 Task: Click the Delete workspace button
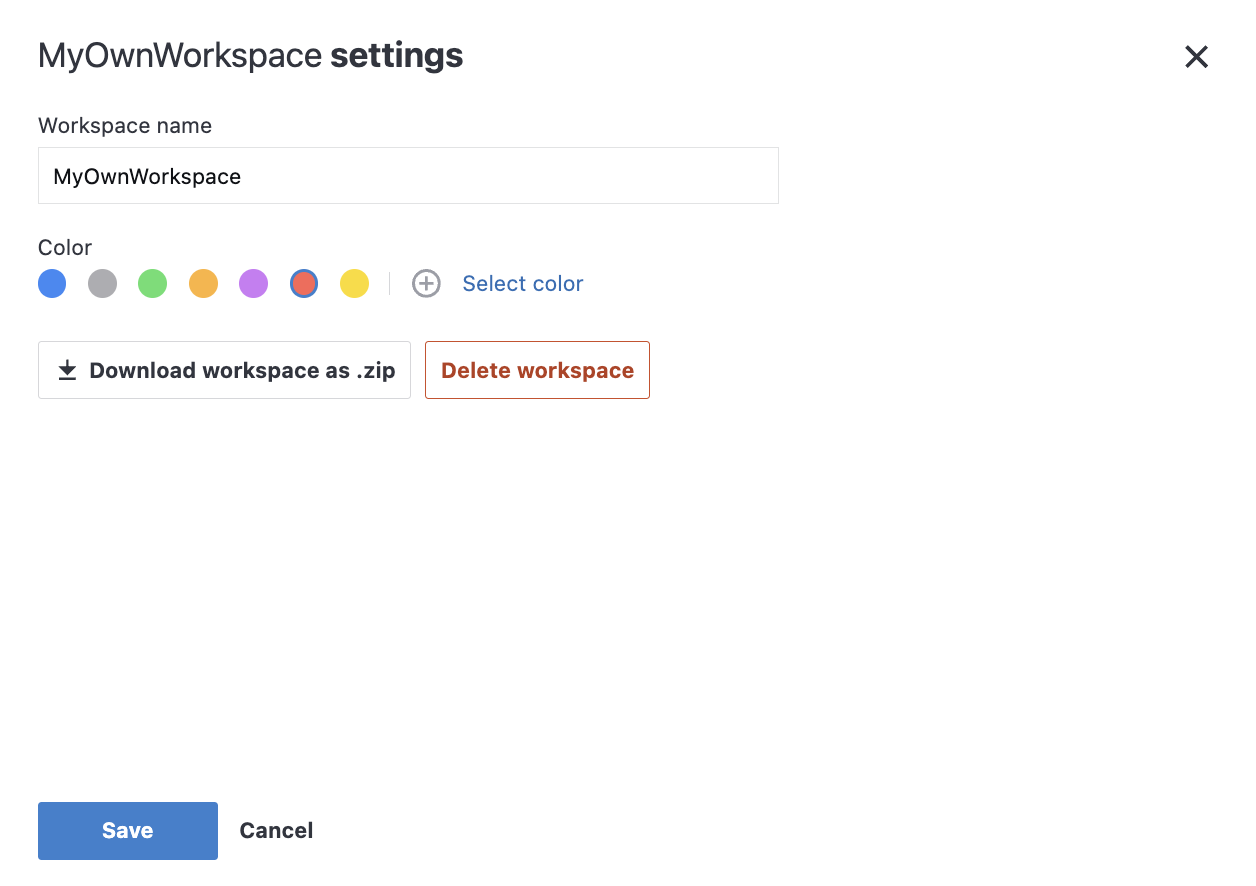click(x=537, y=370)
